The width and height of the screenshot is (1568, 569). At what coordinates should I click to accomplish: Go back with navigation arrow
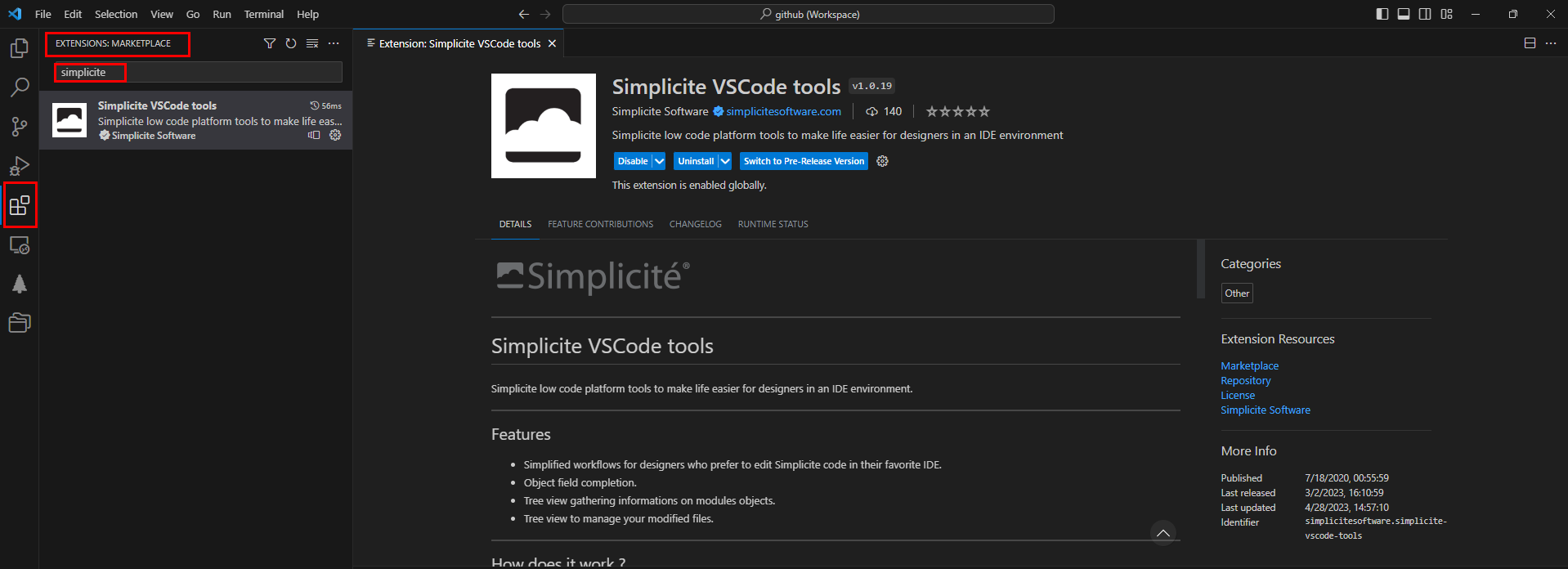tap(524, 14)
